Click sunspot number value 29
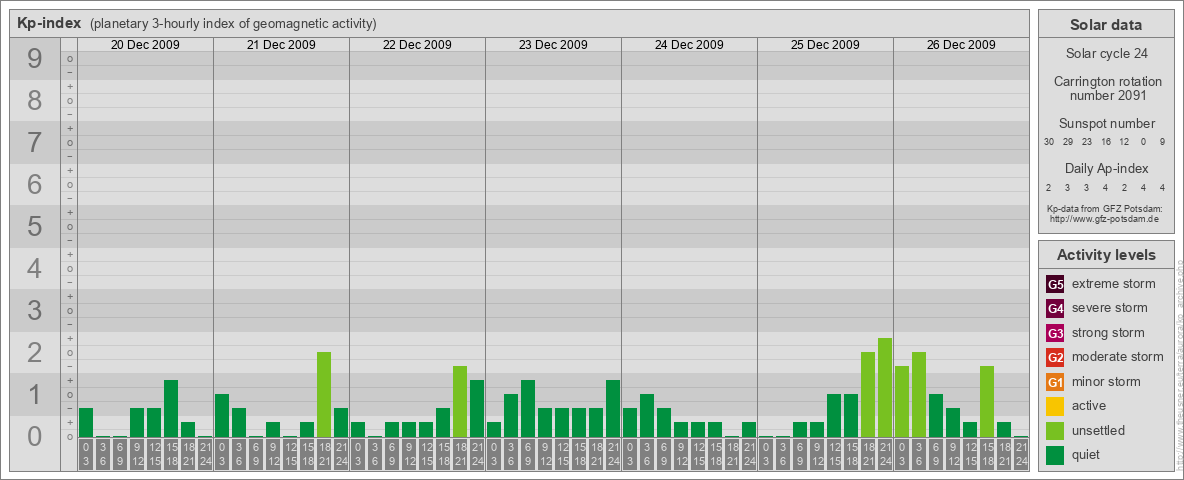 [x=1068, y=142]
